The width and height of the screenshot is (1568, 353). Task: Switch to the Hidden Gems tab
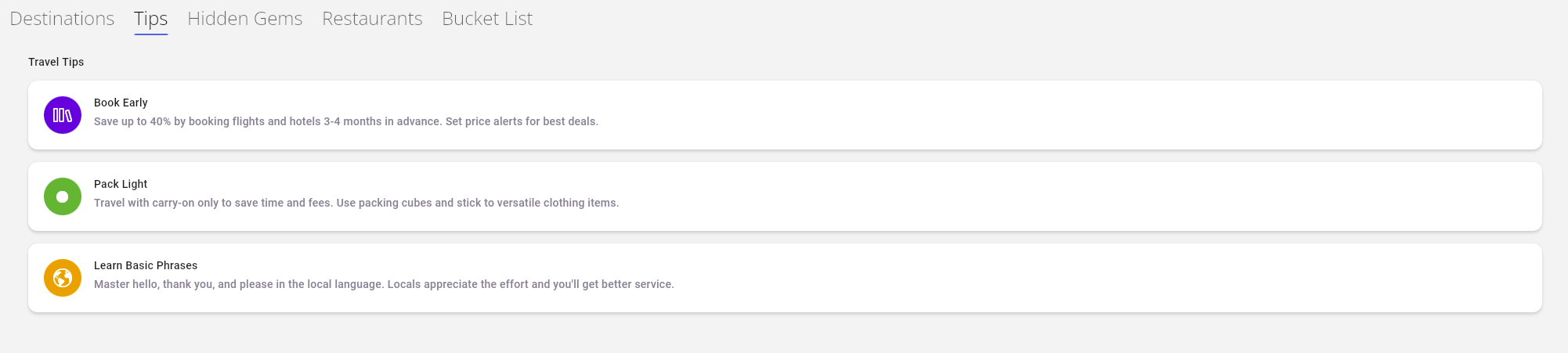pos(244,18)
